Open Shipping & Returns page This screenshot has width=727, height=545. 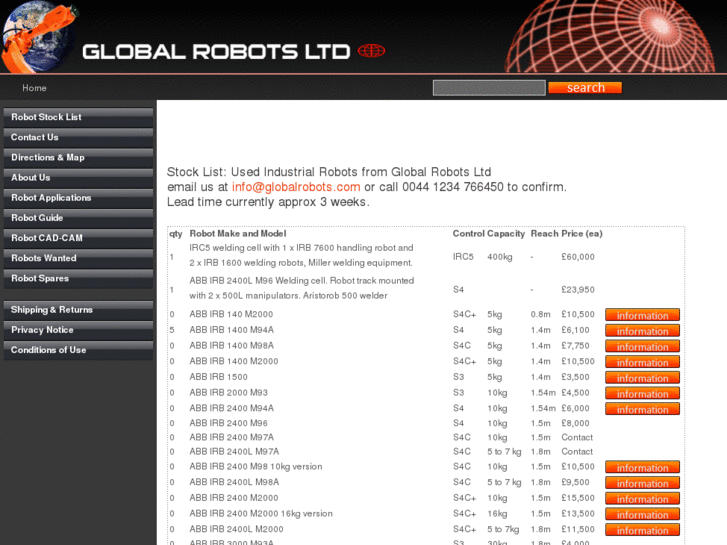pos(78,310)
